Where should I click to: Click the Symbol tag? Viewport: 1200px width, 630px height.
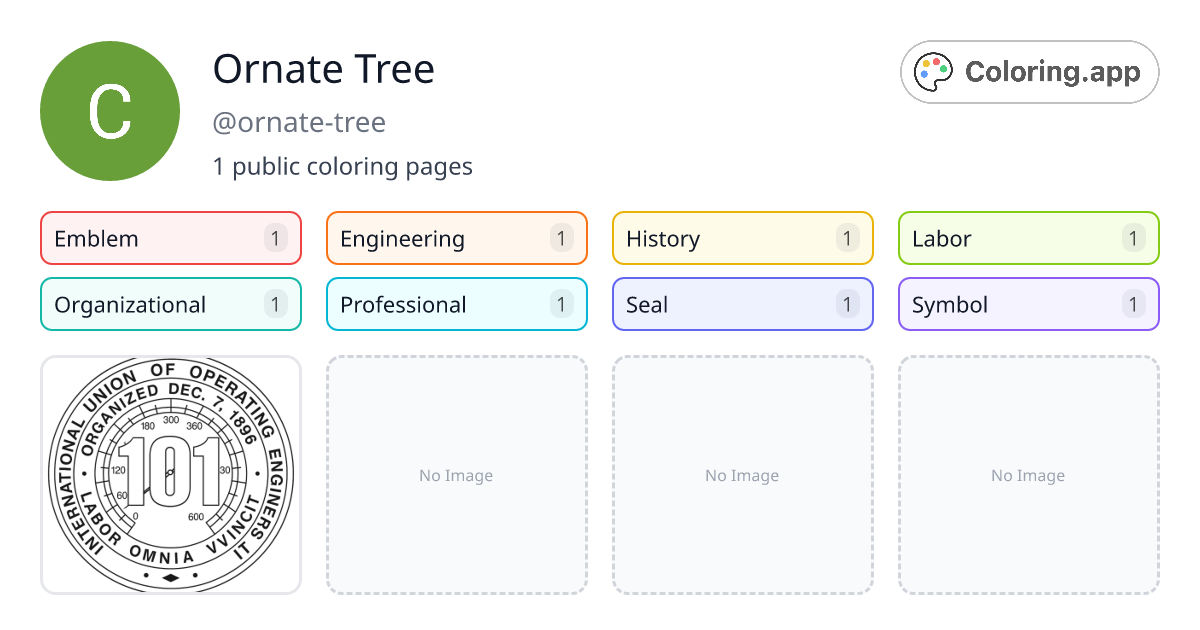tap(1028, 304)
